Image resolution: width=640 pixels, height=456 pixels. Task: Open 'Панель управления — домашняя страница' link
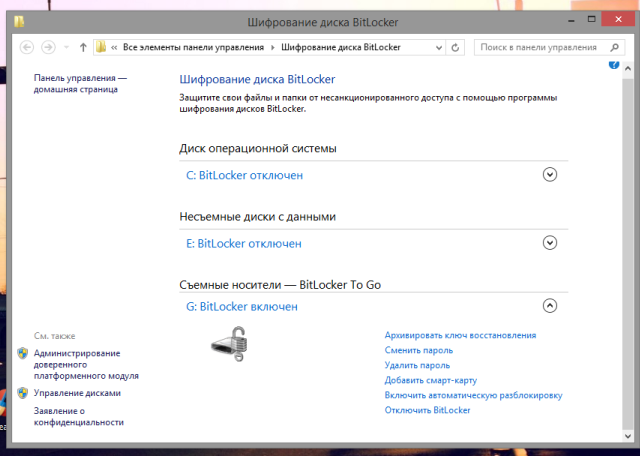[x=80, y=84]
